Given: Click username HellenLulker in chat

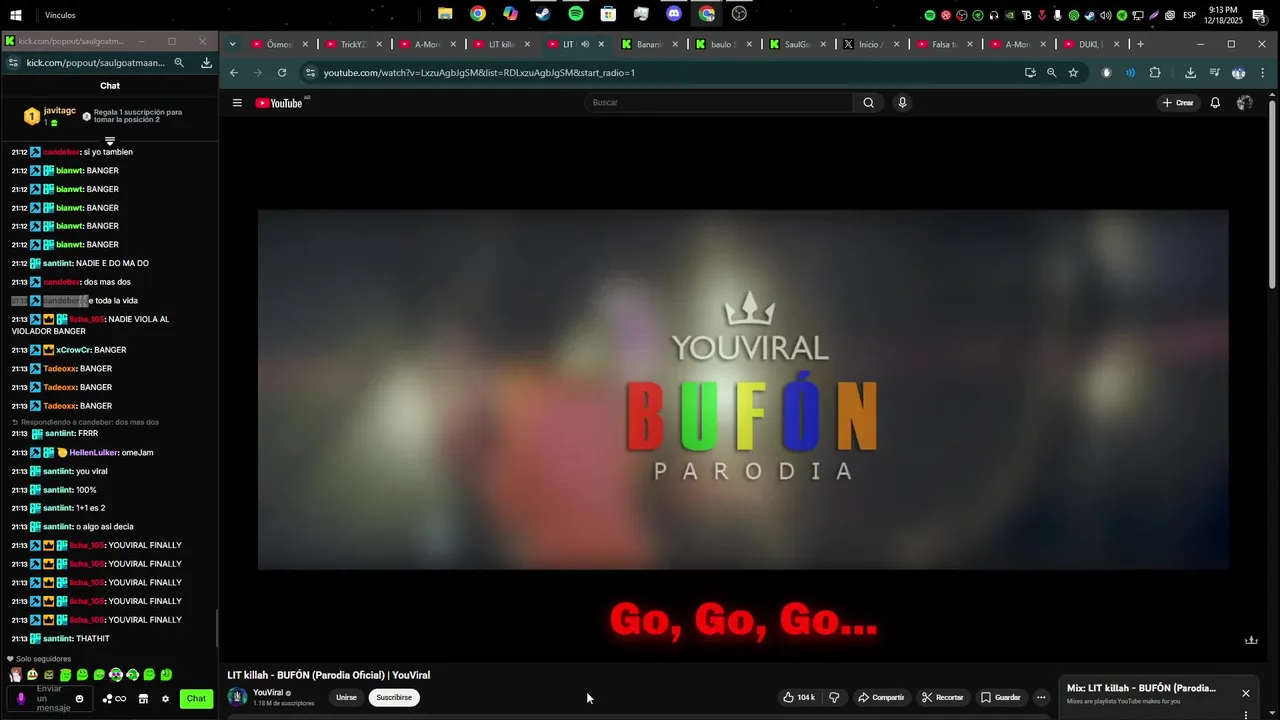Looking at the screenshot, I should [93, 453].
